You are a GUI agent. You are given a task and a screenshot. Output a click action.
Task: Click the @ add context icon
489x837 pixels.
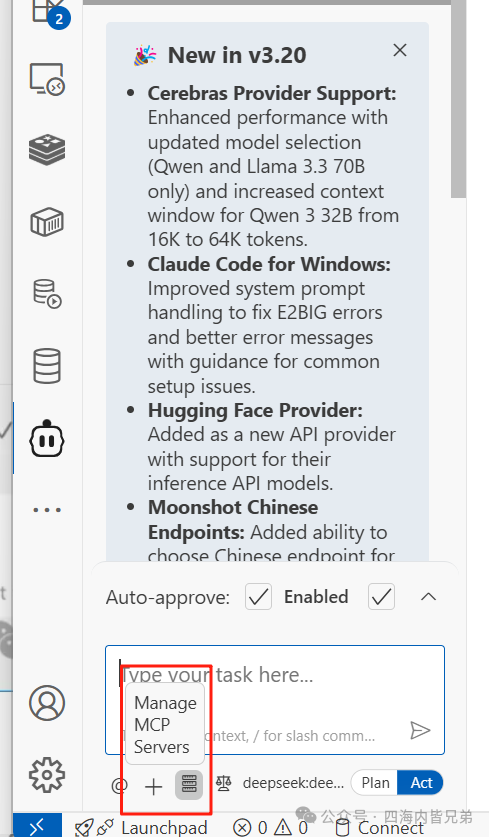point(119,786)
